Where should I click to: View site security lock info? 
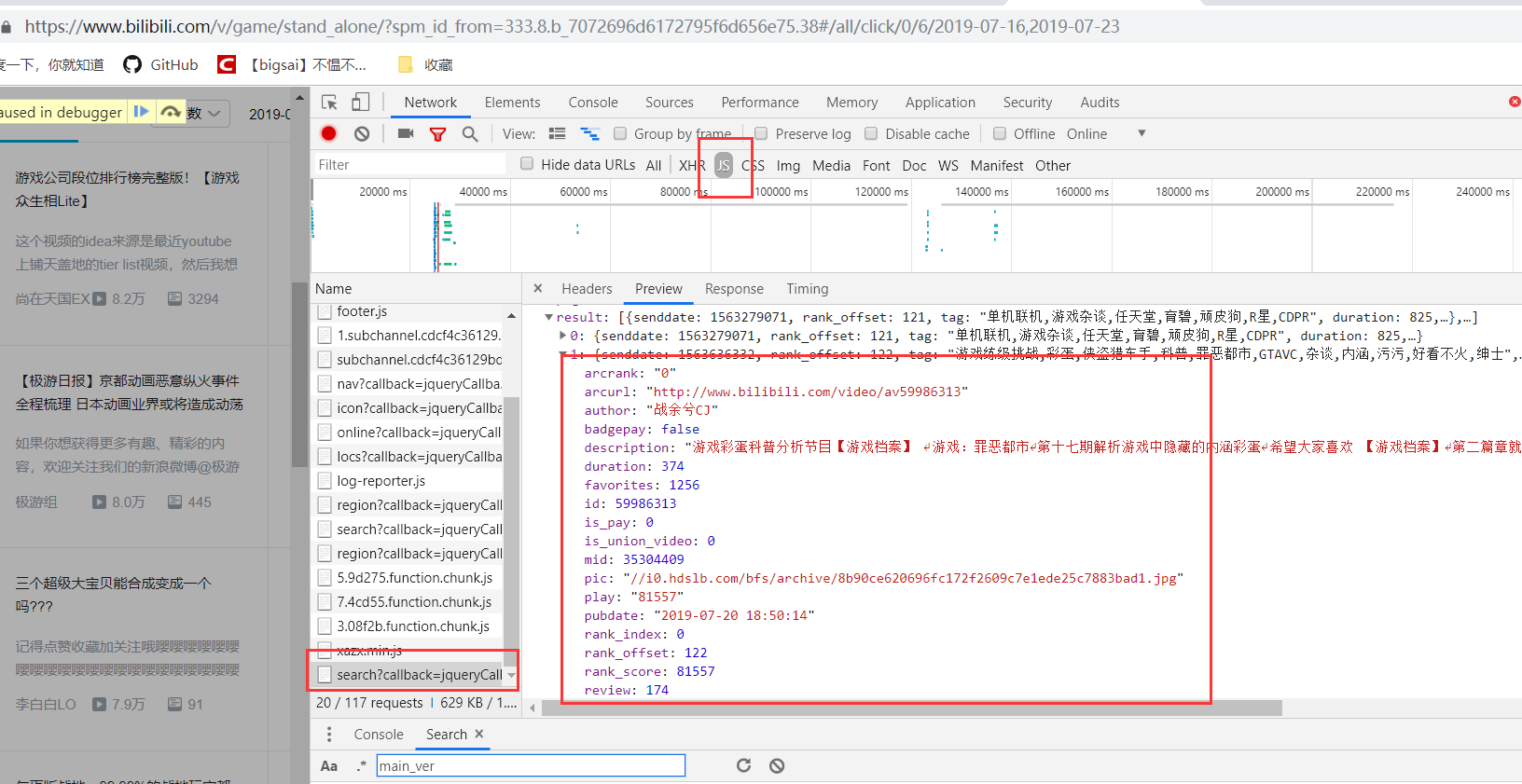7,27
